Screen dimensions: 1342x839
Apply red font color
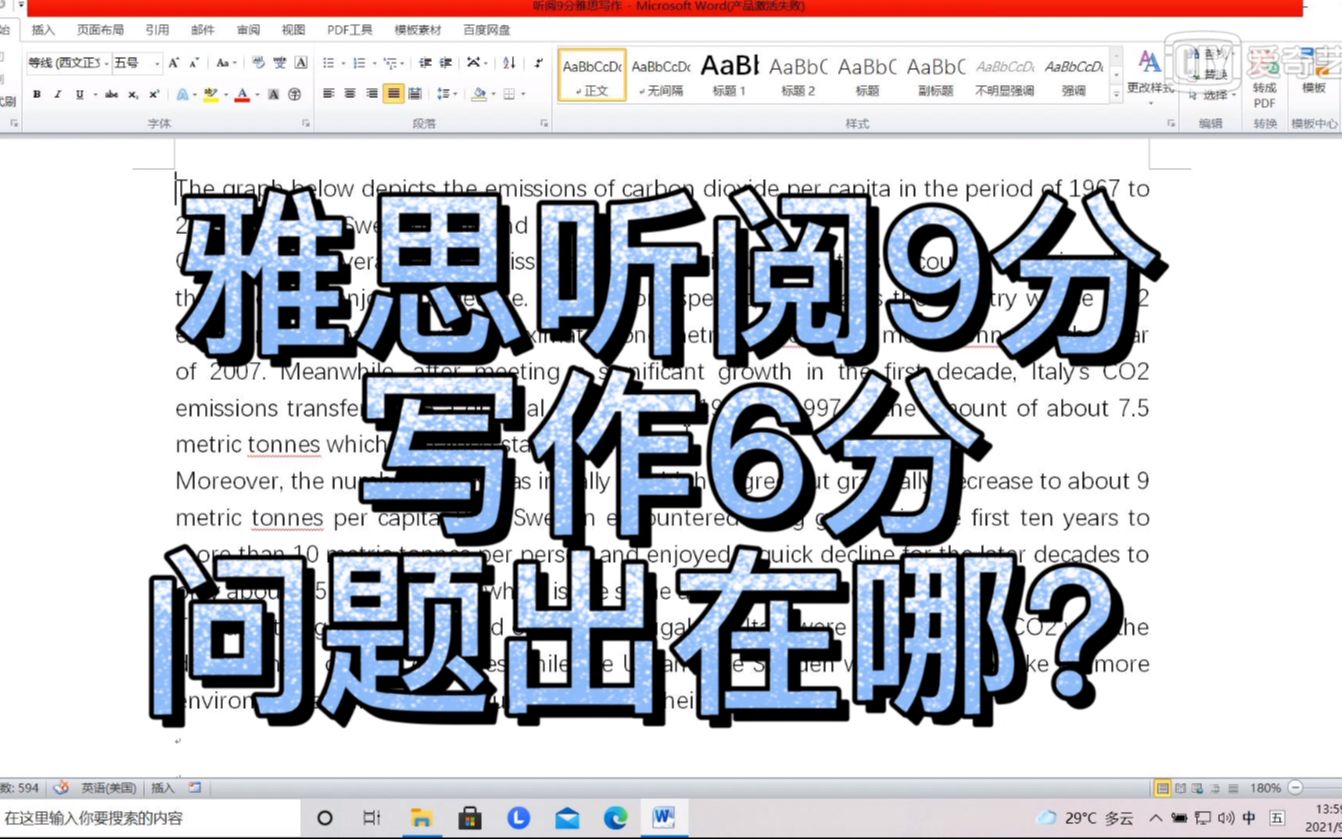click(241, 94)
